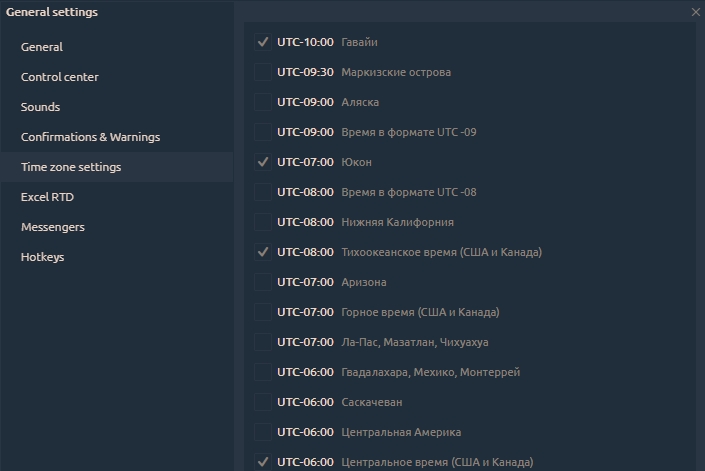Tick the Саскачеван time zone checkbox
This screenshot has height=471, width=705.
[263, 402]
